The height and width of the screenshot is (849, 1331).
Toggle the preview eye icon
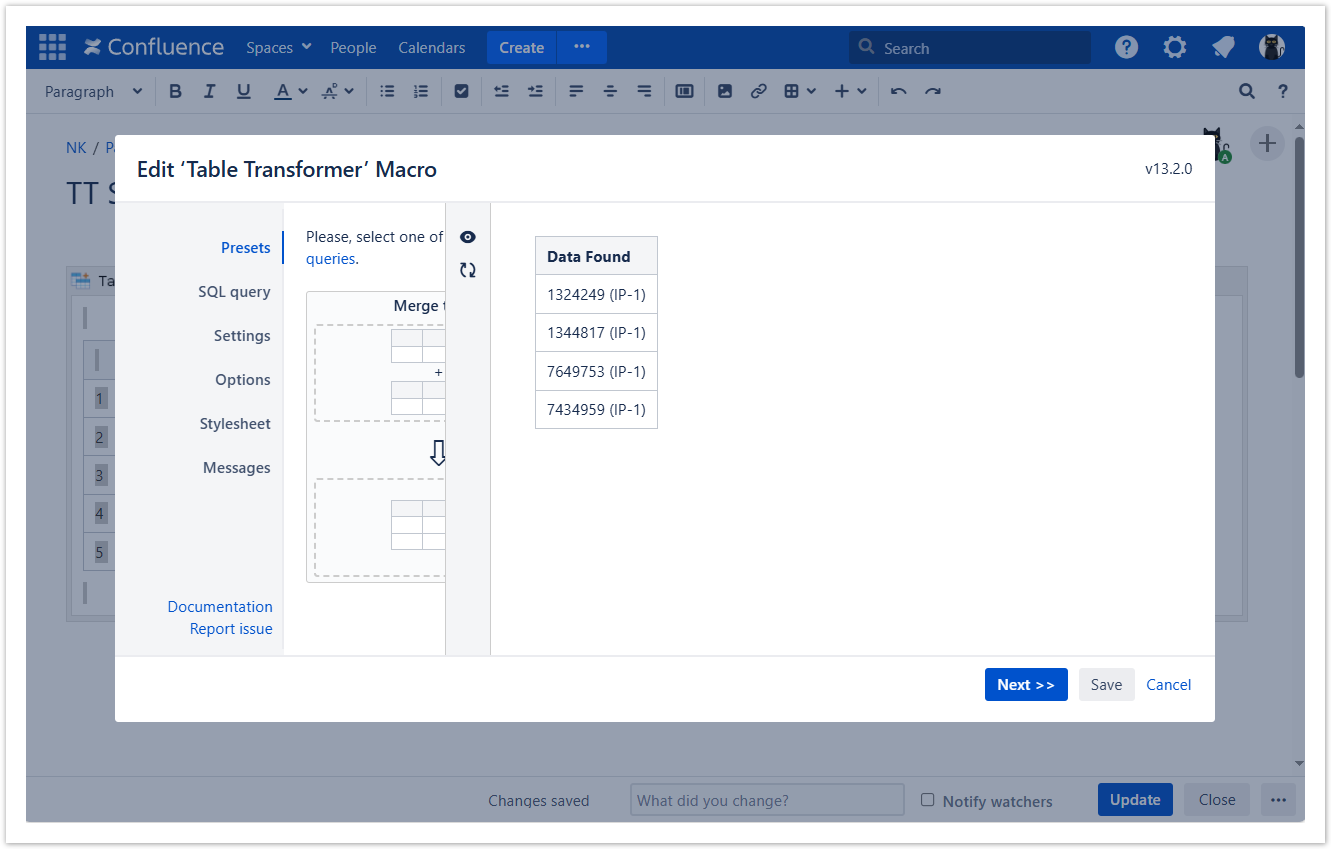tap(467, 237)
